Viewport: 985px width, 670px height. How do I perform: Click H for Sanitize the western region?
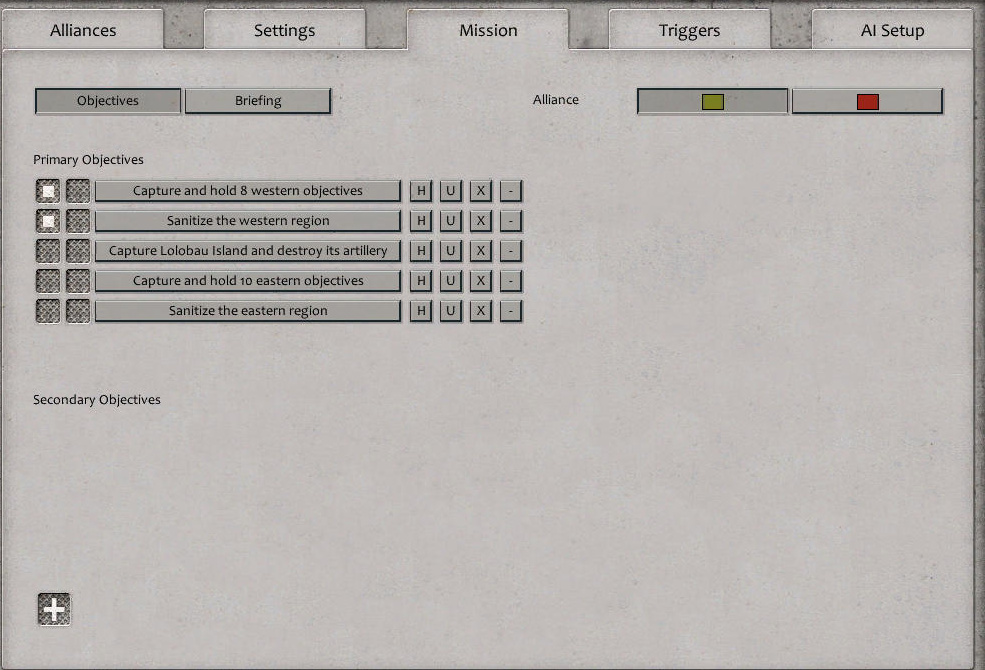(x=421, y=221)
